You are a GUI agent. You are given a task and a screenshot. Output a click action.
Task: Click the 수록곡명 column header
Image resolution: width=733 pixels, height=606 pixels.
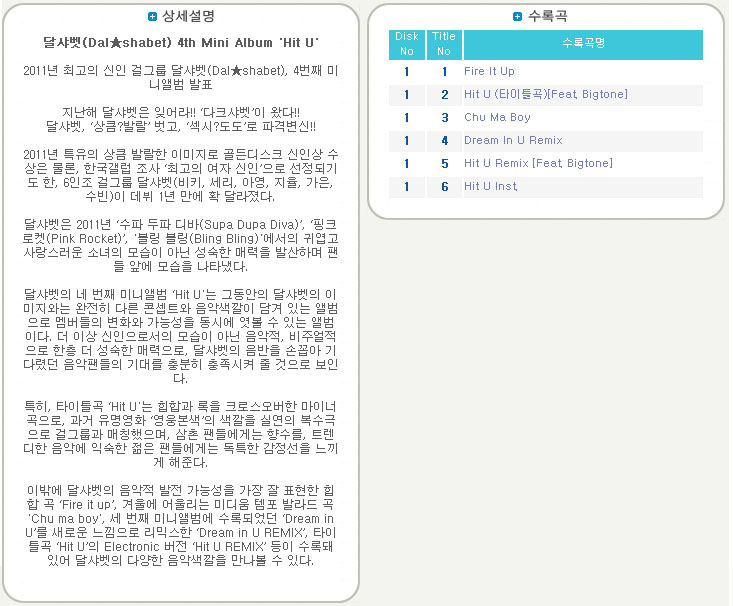tap(583, 44)
